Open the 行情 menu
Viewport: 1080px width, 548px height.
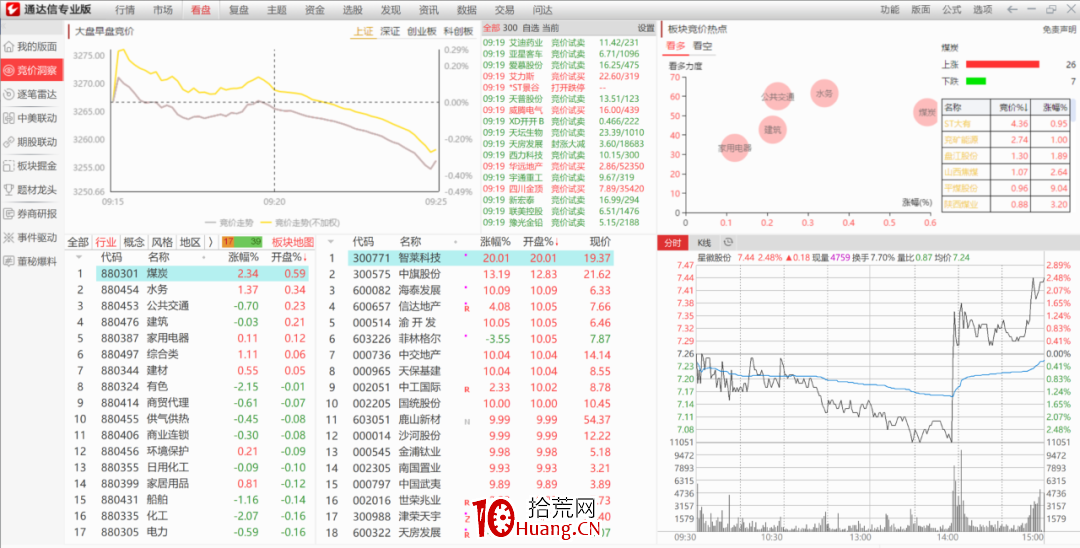(125, 10)
